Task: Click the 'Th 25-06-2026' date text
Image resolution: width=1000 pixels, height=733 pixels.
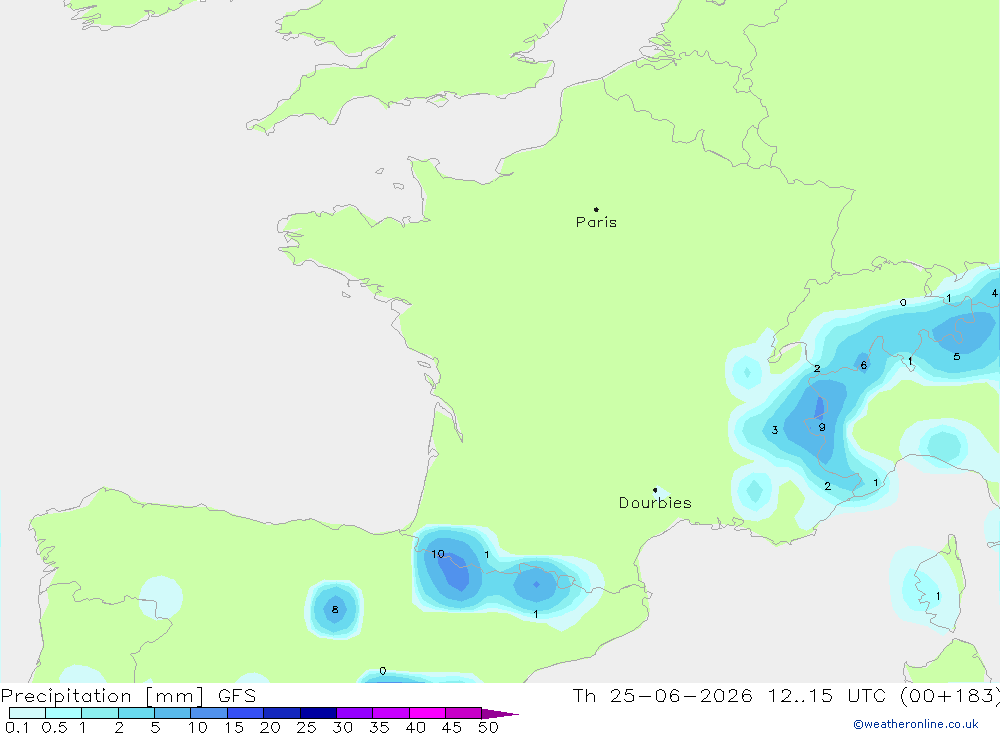Action: [662, 696]
